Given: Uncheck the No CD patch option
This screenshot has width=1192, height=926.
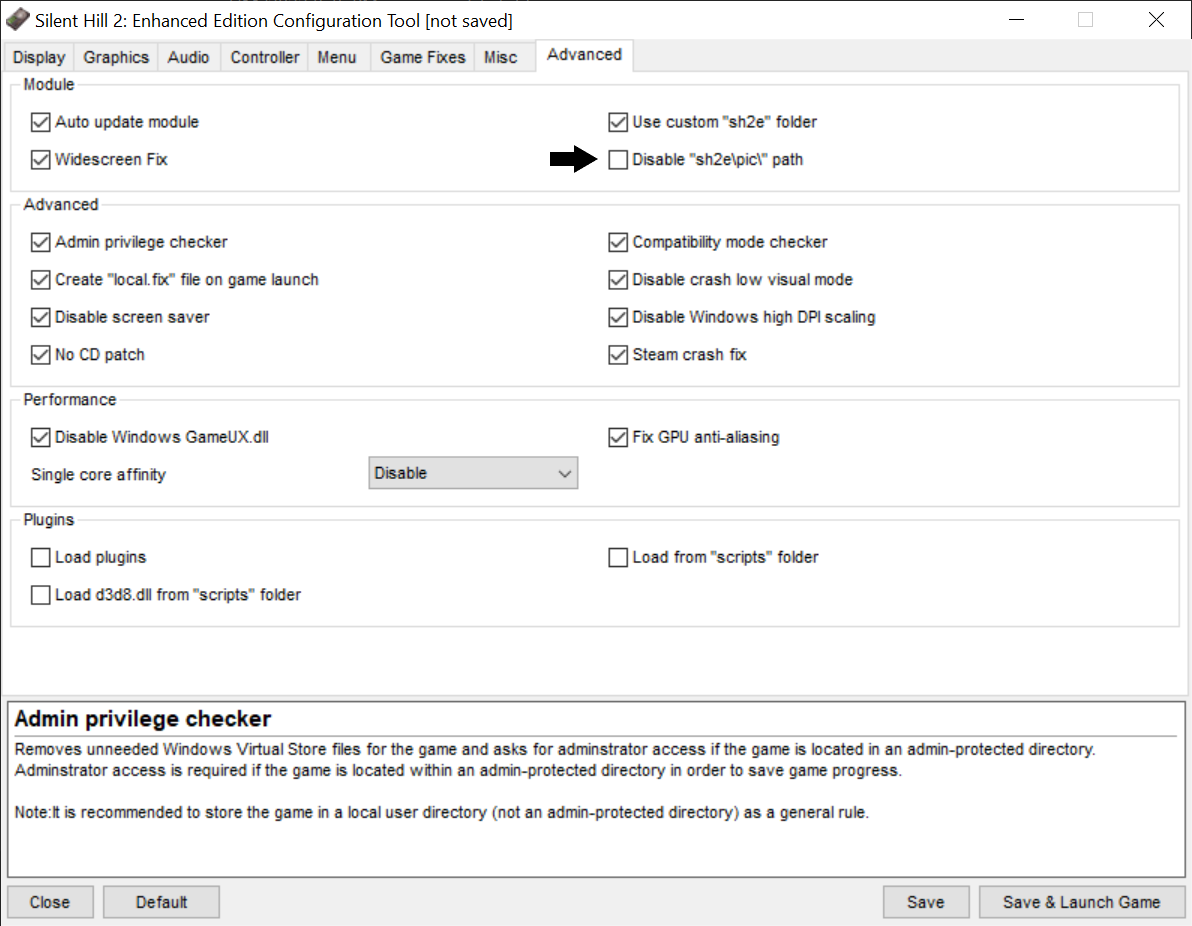Looking at the screenshot, I should [40, 355].
